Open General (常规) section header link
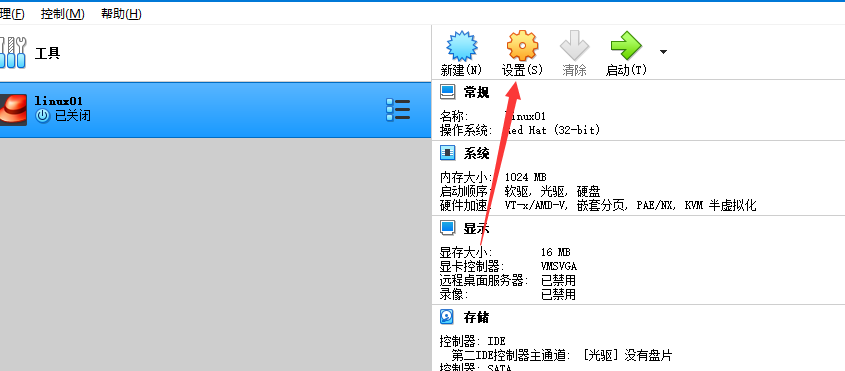 click(x=476, y=92)
